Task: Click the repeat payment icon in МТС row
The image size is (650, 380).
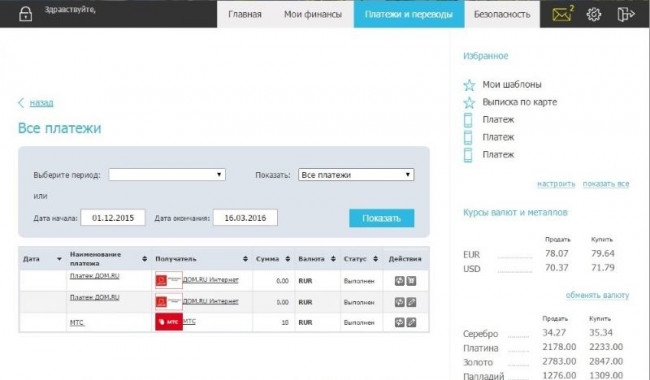Action: pyautogui.click(x=399, y=322)
